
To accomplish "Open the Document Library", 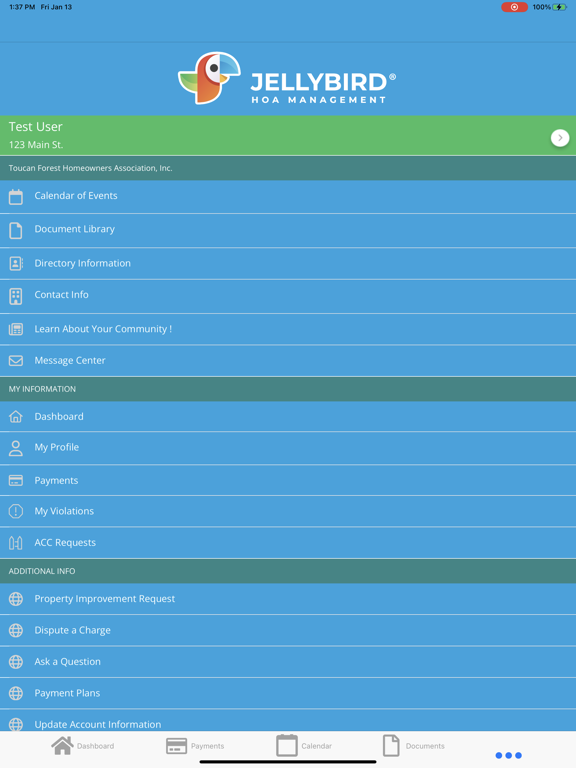I will 288,230.
